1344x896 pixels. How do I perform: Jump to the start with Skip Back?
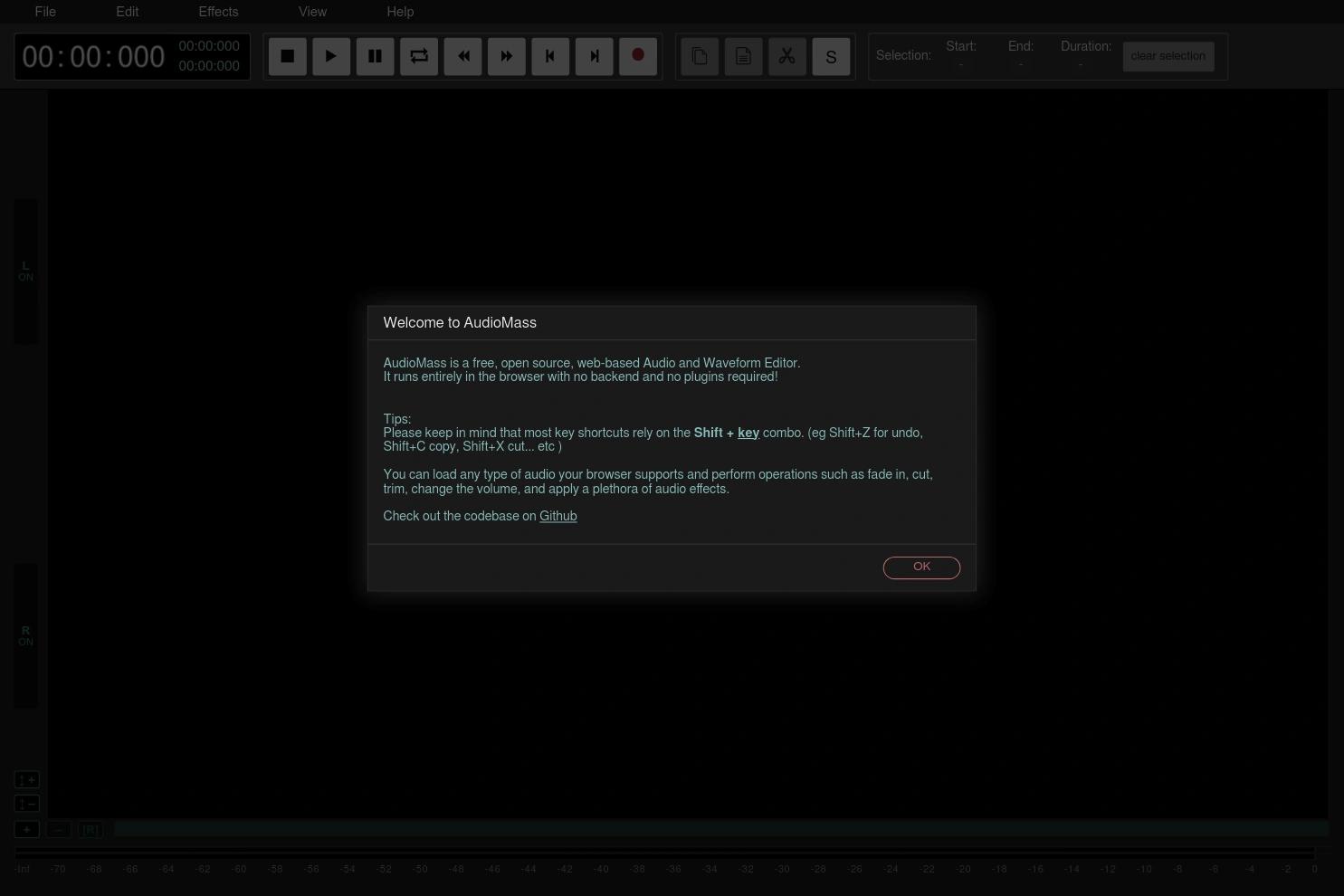click(550, 56)
